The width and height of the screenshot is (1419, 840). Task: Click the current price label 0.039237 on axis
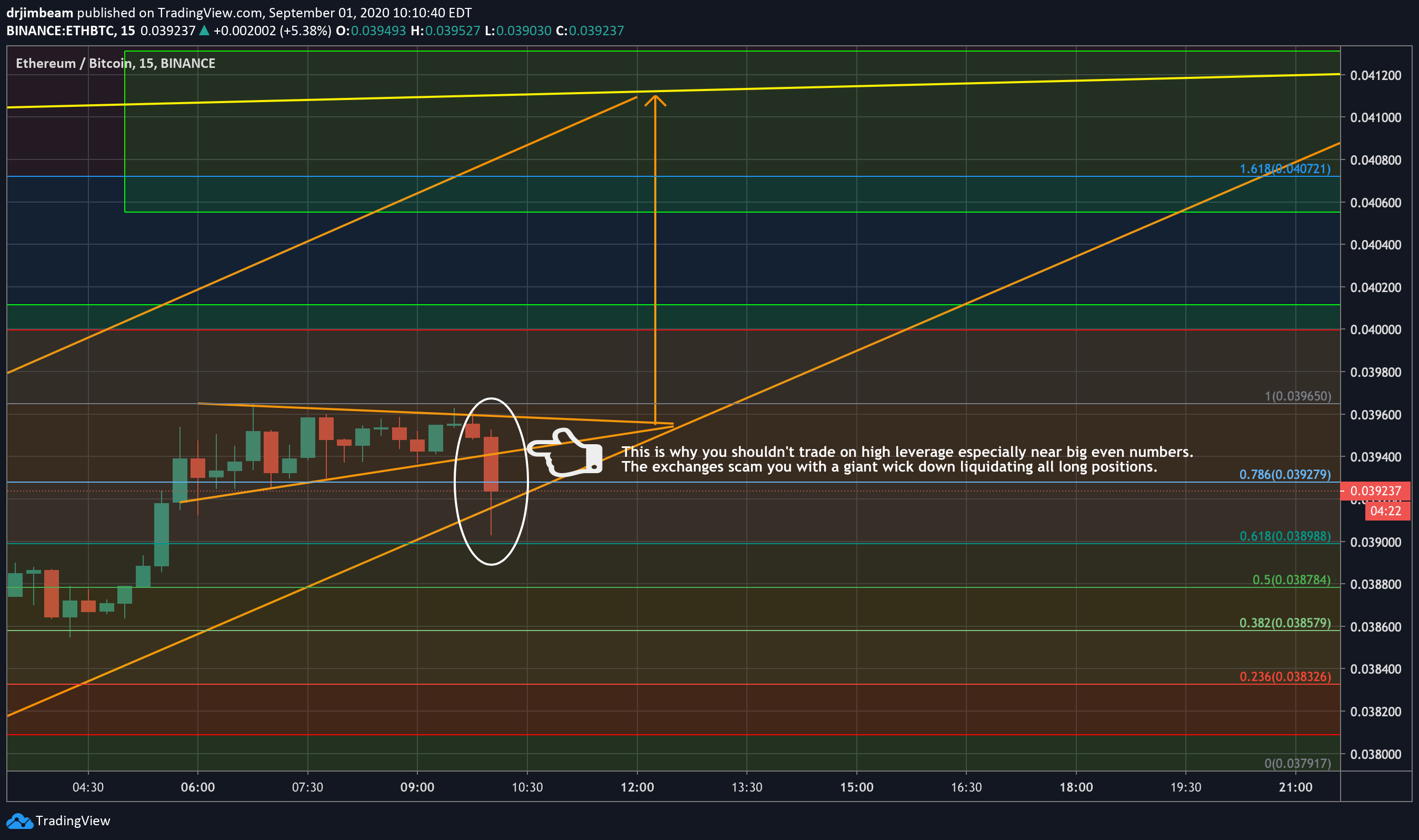1375,491
